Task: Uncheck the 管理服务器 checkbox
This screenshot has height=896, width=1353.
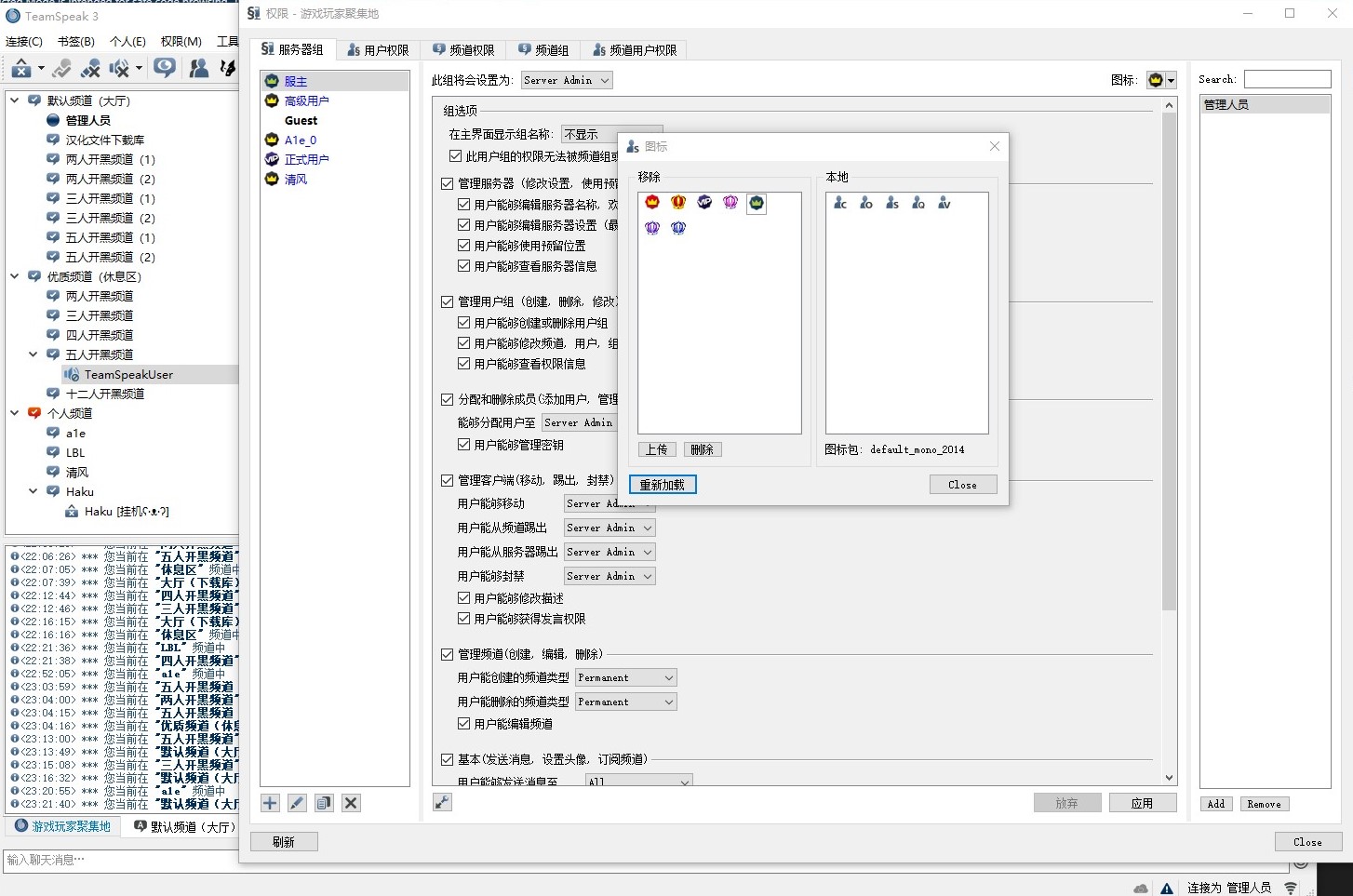Action: [x=448, y=183]
